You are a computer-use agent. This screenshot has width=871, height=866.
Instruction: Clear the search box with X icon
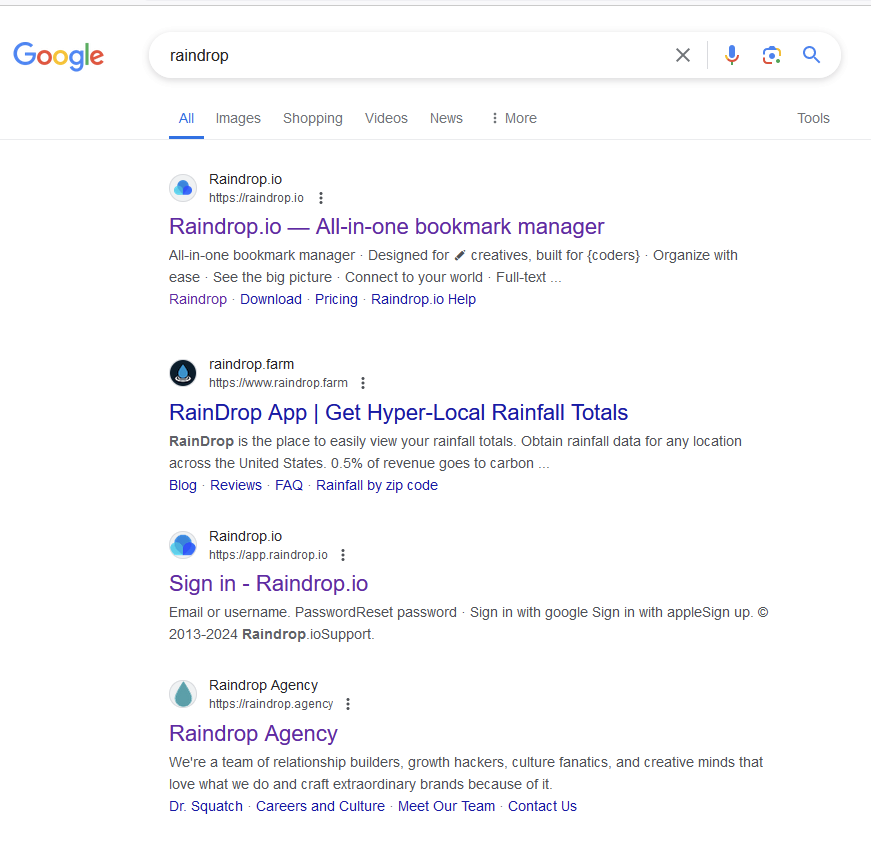pyautogui.click(x=683, y=55)
